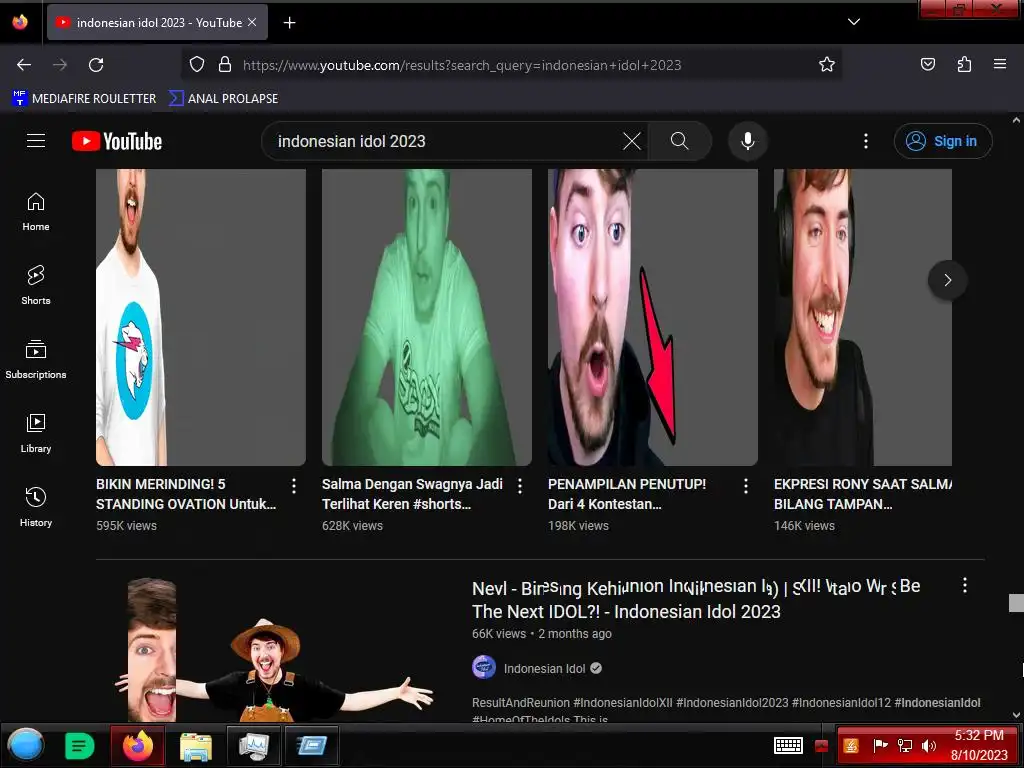Open the on-screen keyboard tray icon
This screenshot has width=1024, height=768.
tap(788, 745)
